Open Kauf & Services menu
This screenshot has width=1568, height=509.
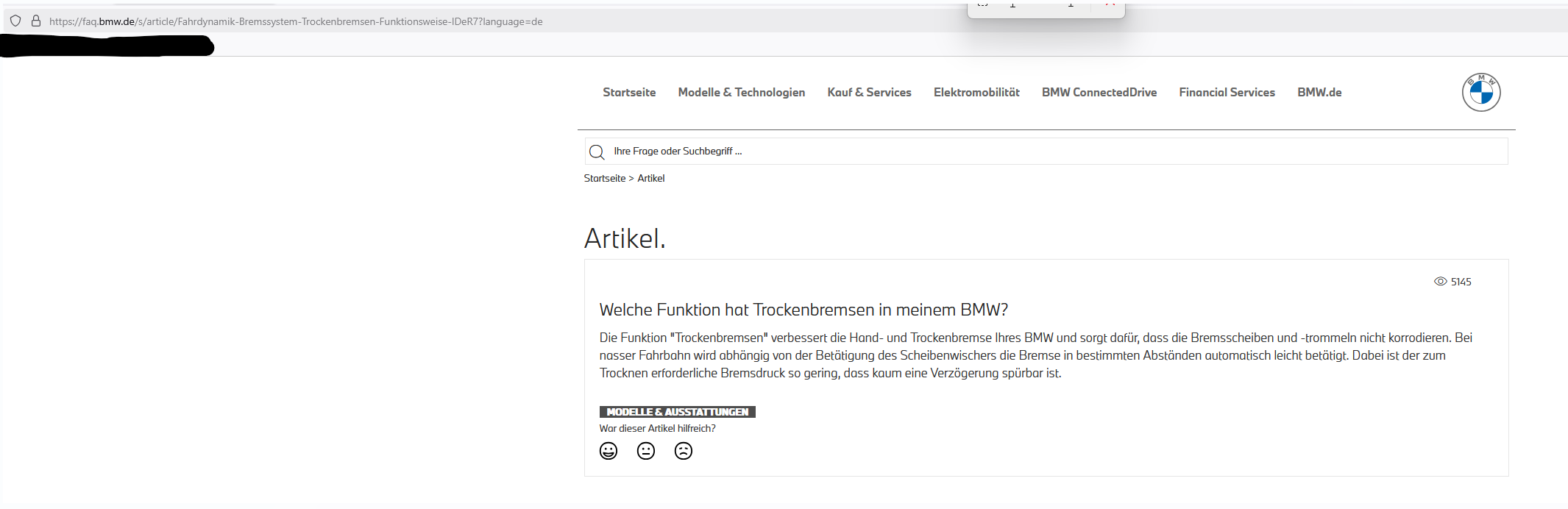point(869,93)
